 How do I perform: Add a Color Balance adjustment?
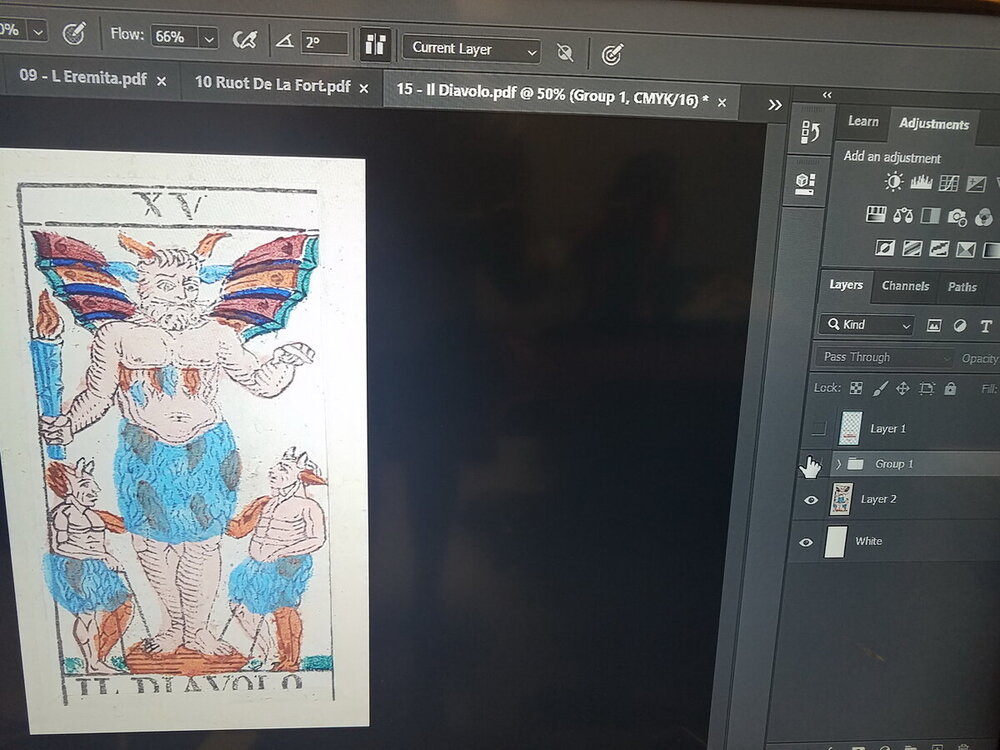pos(903,215)
